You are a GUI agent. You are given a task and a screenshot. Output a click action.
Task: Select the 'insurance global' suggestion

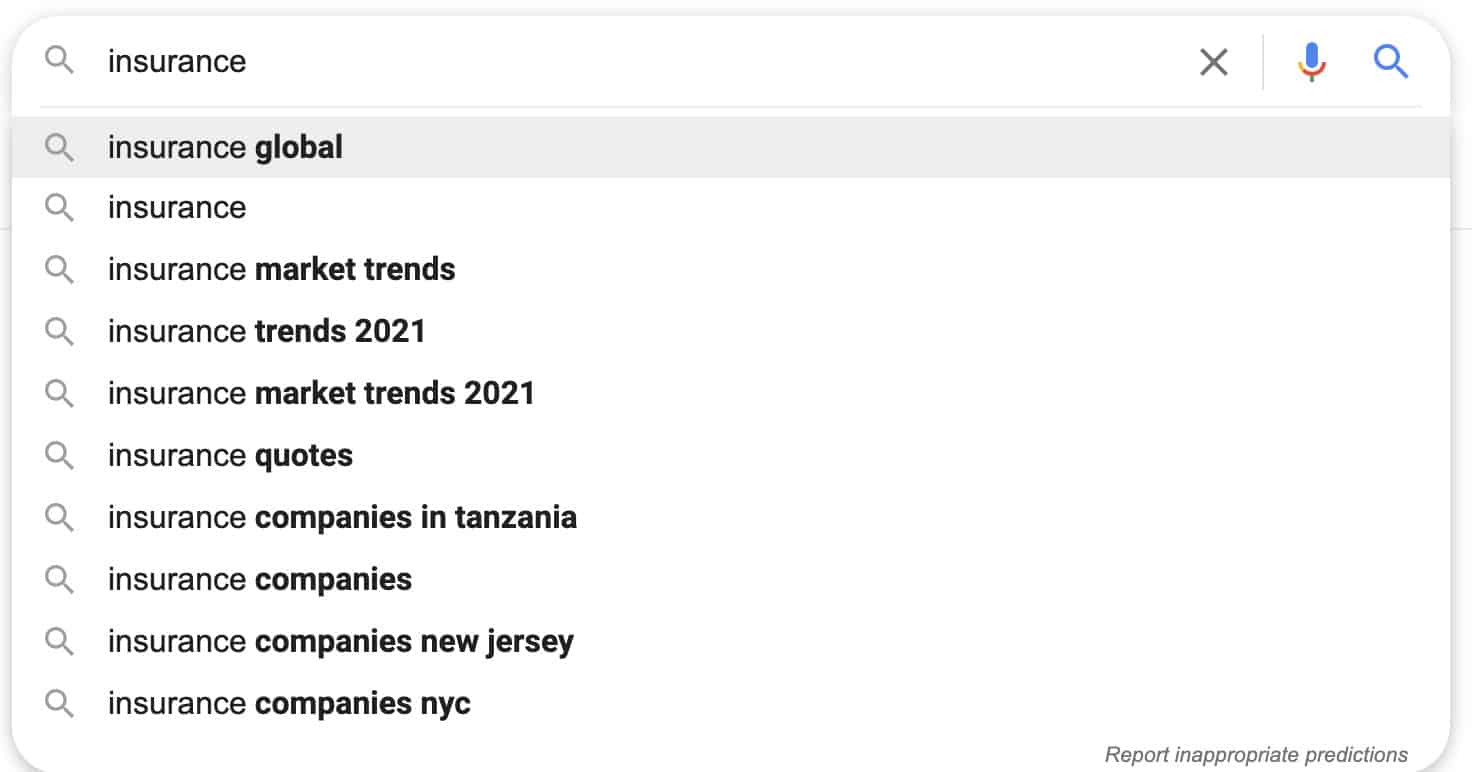224,147
